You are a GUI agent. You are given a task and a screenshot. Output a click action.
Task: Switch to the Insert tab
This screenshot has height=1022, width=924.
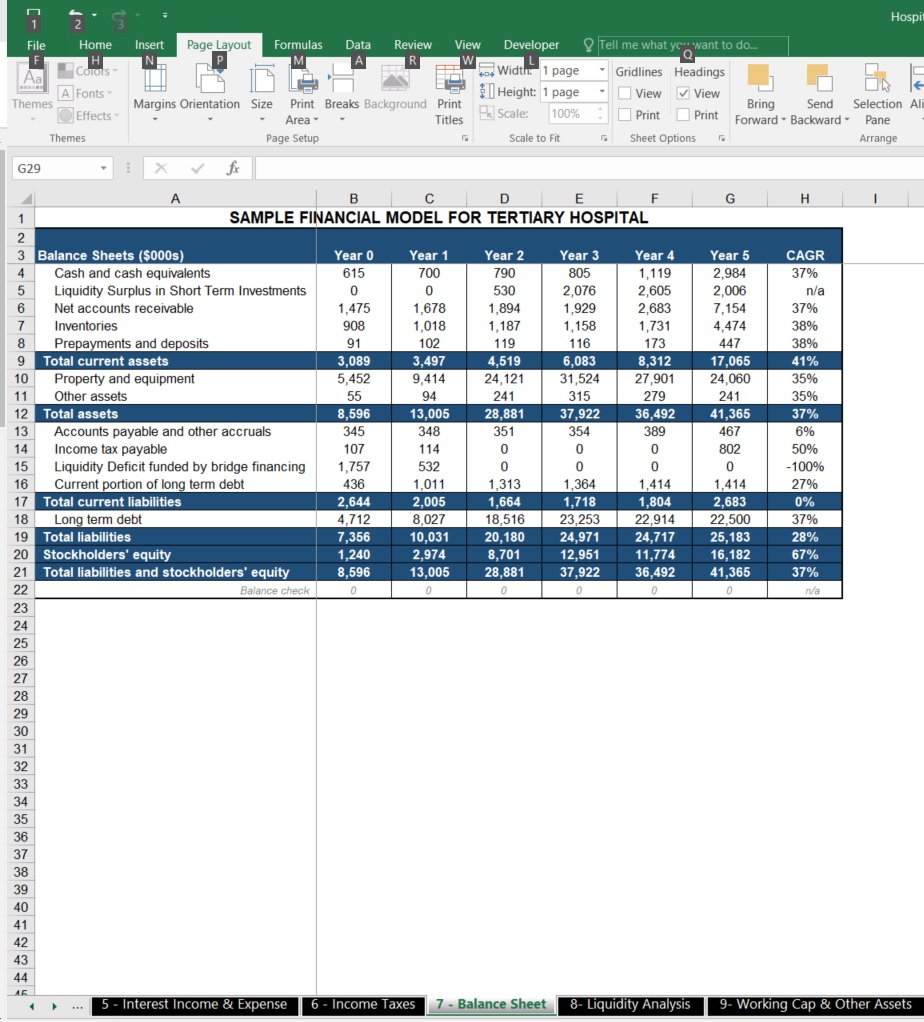point(149,44)
